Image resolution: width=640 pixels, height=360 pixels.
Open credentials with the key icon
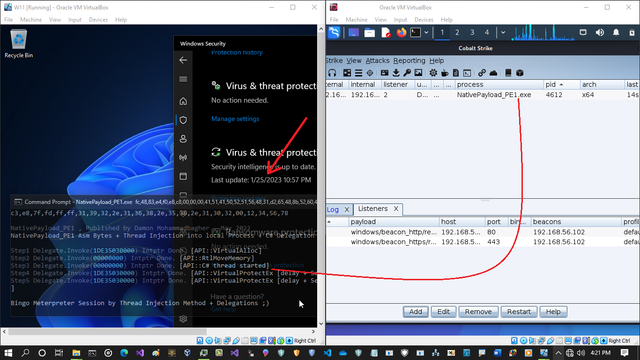click(x=407, y=73)
